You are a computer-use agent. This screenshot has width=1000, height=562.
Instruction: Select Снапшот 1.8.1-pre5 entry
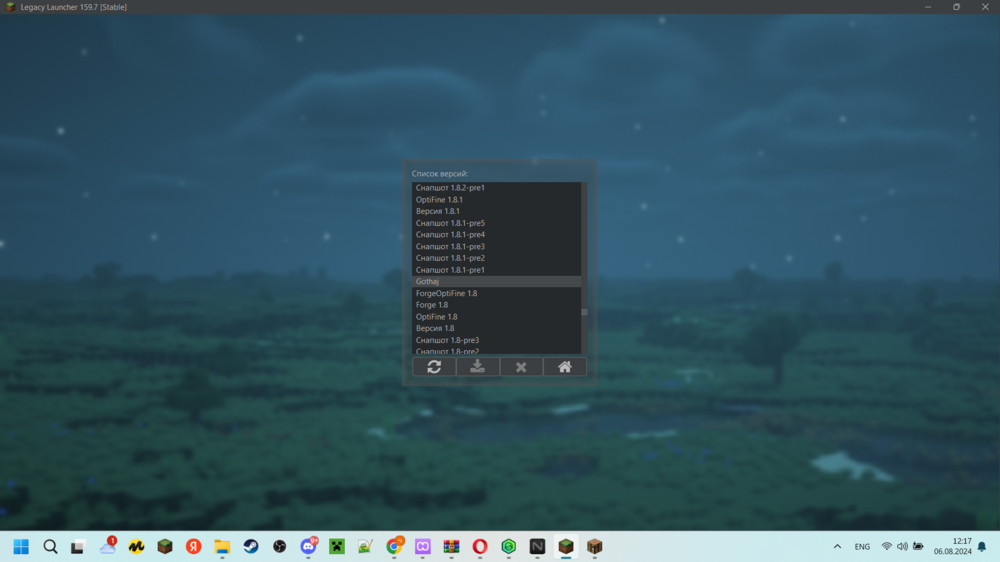496,223
